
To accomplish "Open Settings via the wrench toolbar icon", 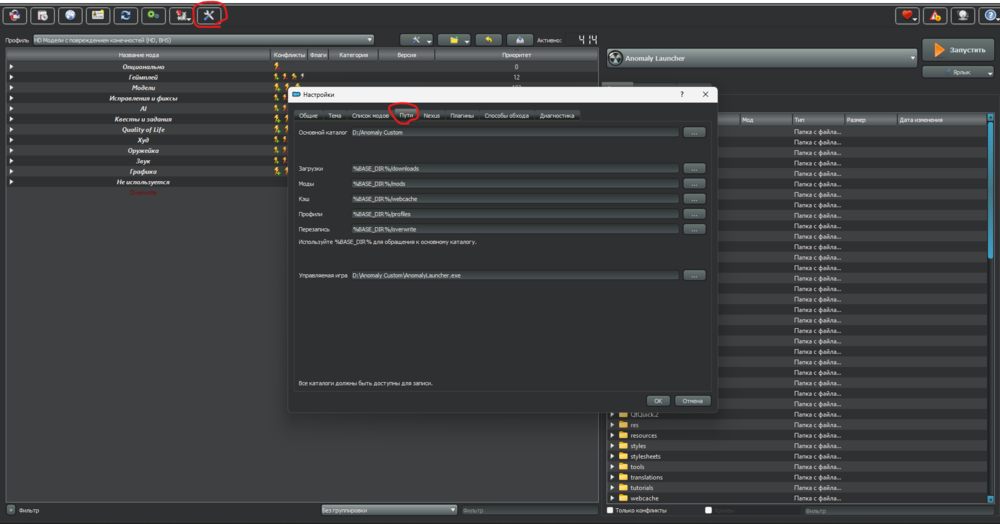I will pos(209,15).
